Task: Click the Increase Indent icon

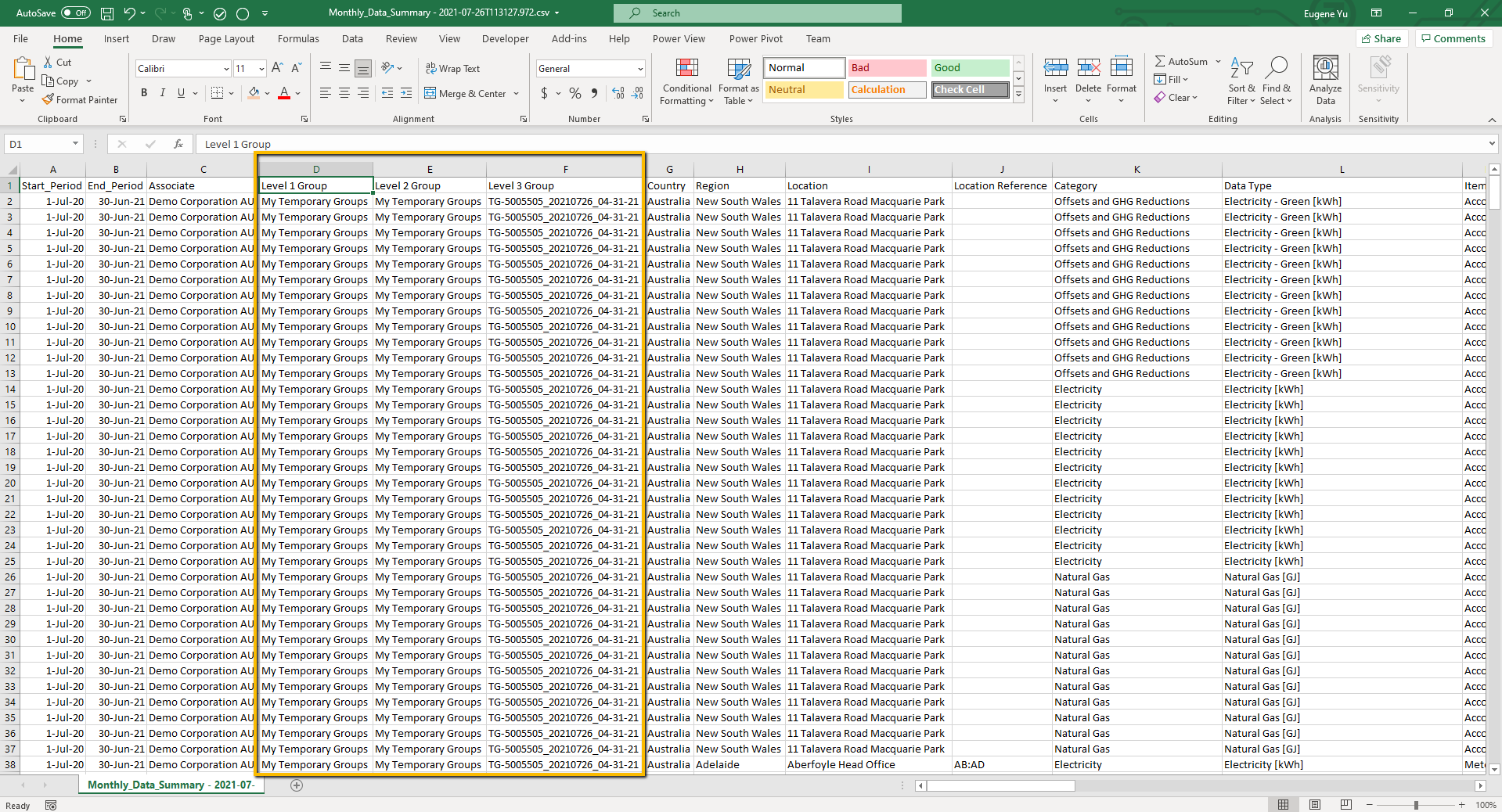Action: point(406,93)
